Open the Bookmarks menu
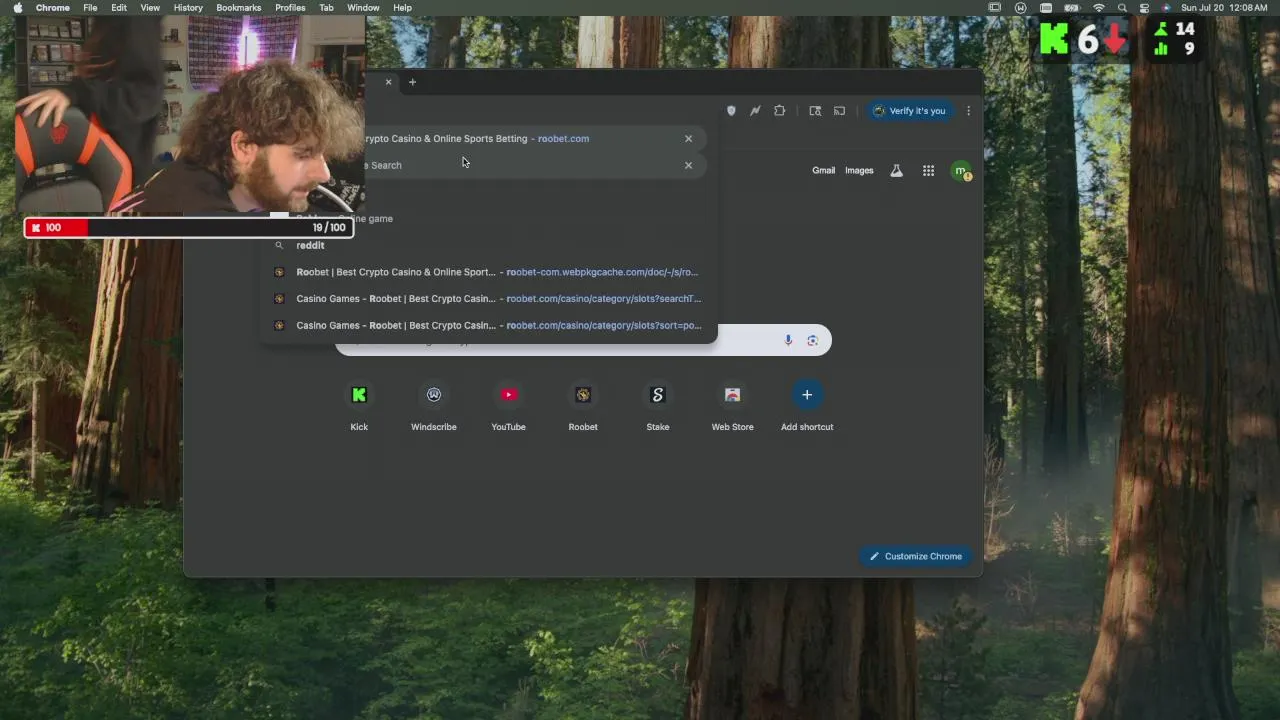Image resolution: width=1280 pixels, height=720 pixels. click(239, 8)
